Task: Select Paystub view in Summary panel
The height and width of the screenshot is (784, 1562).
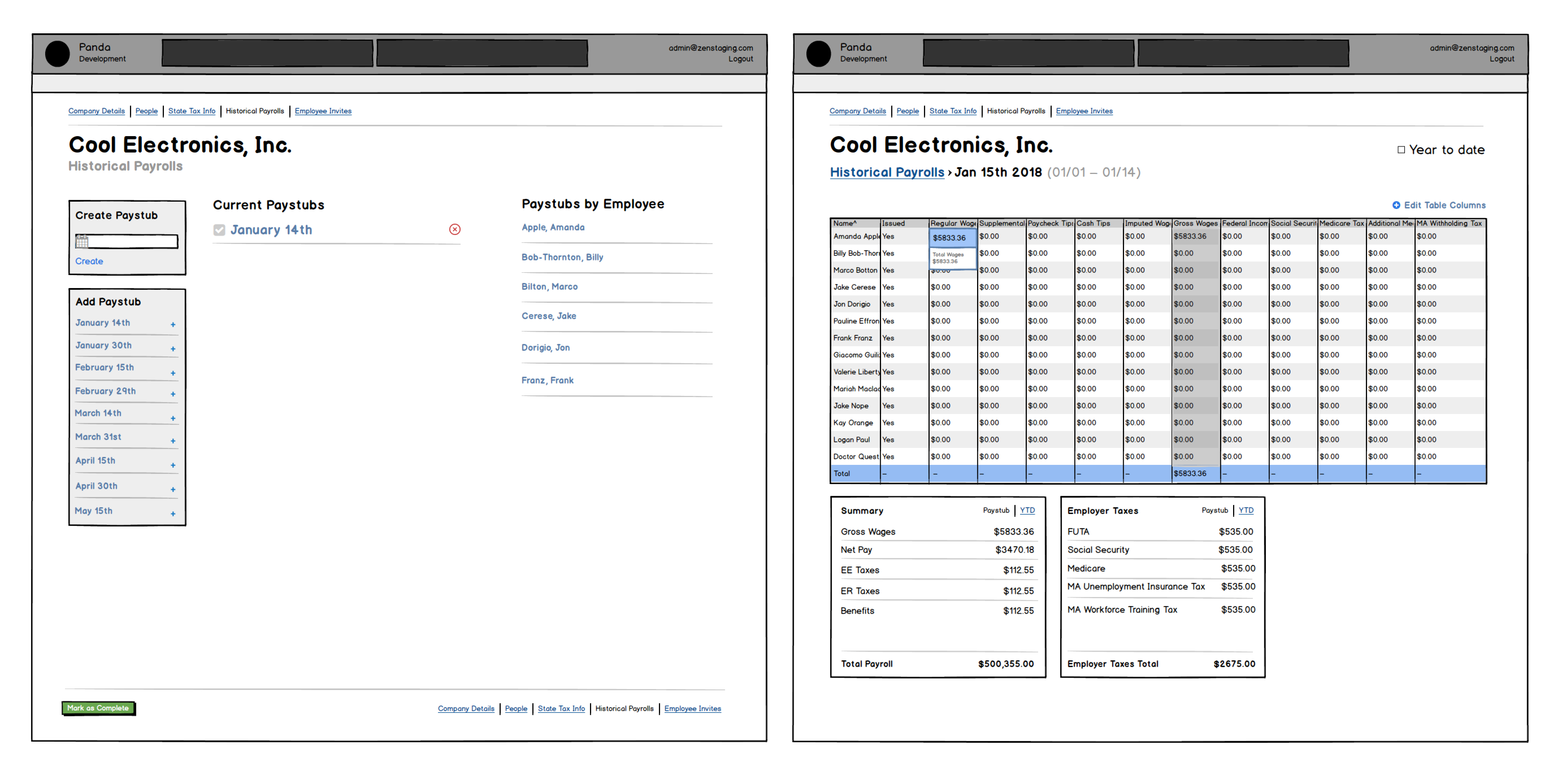Action: click(996, 510)
